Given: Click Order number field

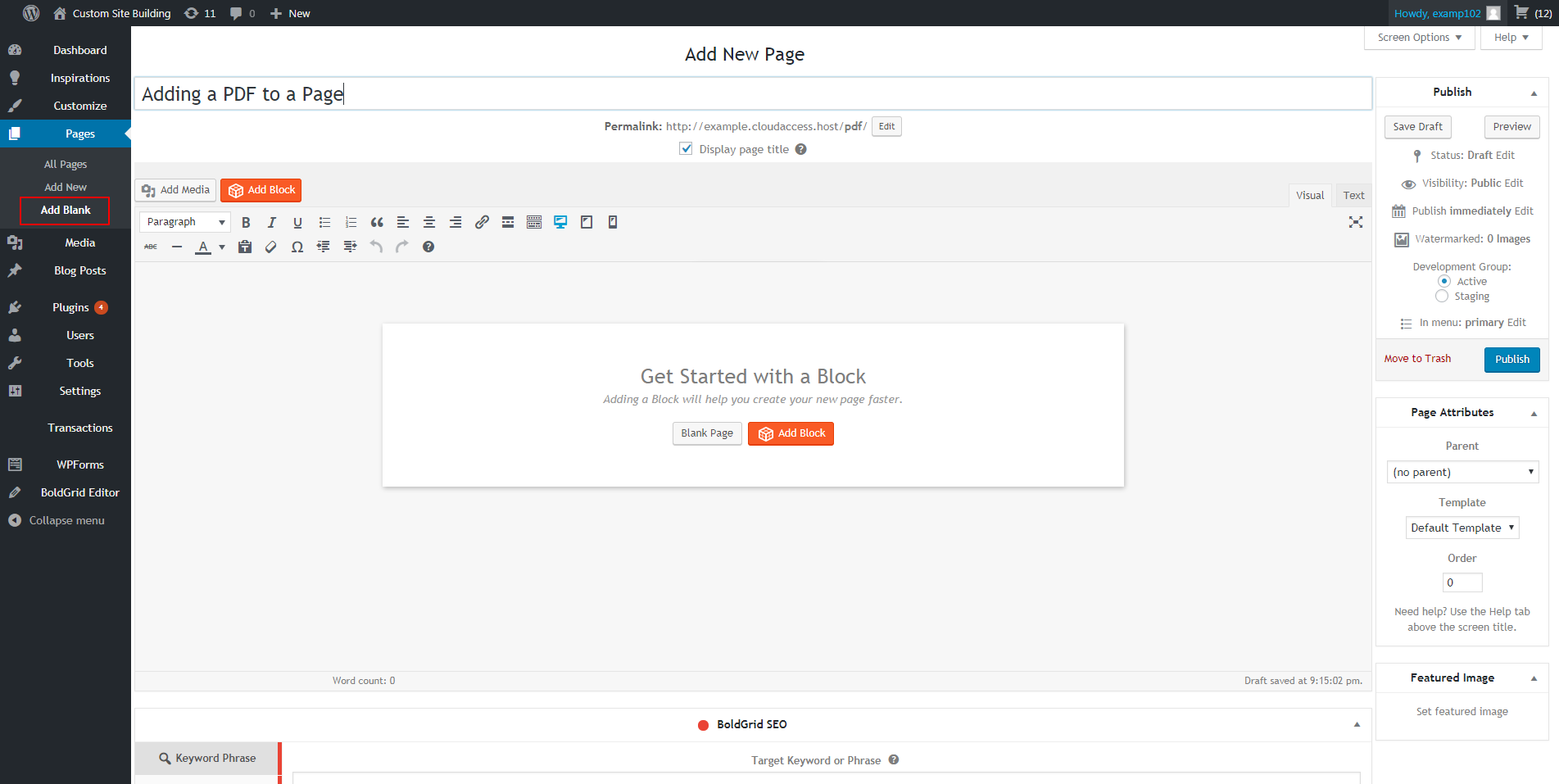Looking at the screenshot, I should (x=1462, y=582).
